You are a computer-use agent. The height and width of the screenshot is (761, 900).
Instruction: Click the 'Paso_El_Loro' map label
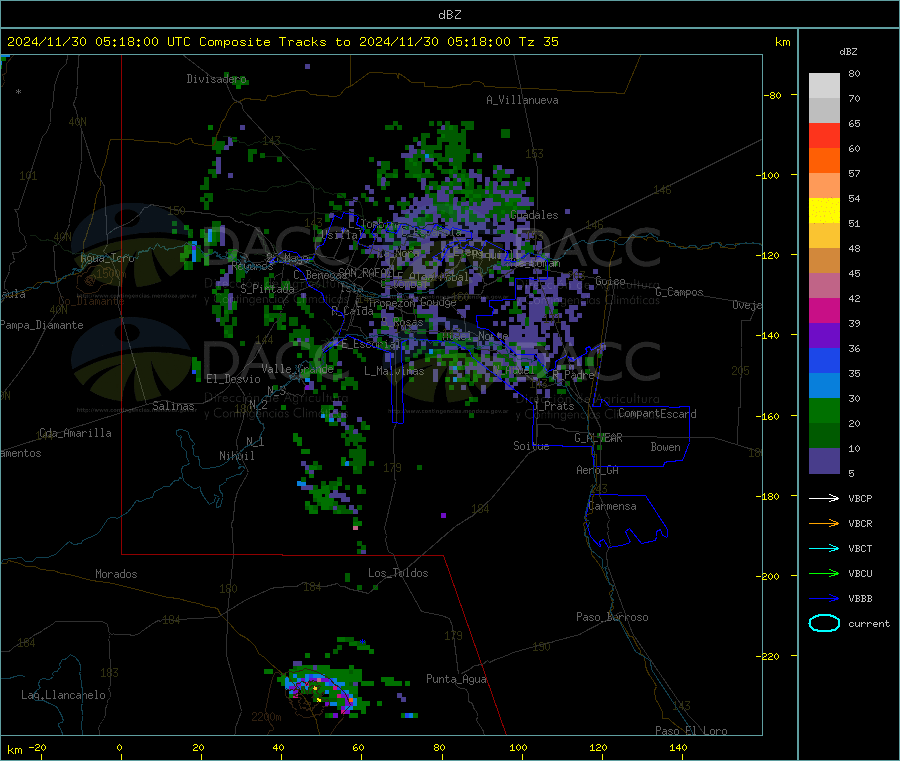691,731
